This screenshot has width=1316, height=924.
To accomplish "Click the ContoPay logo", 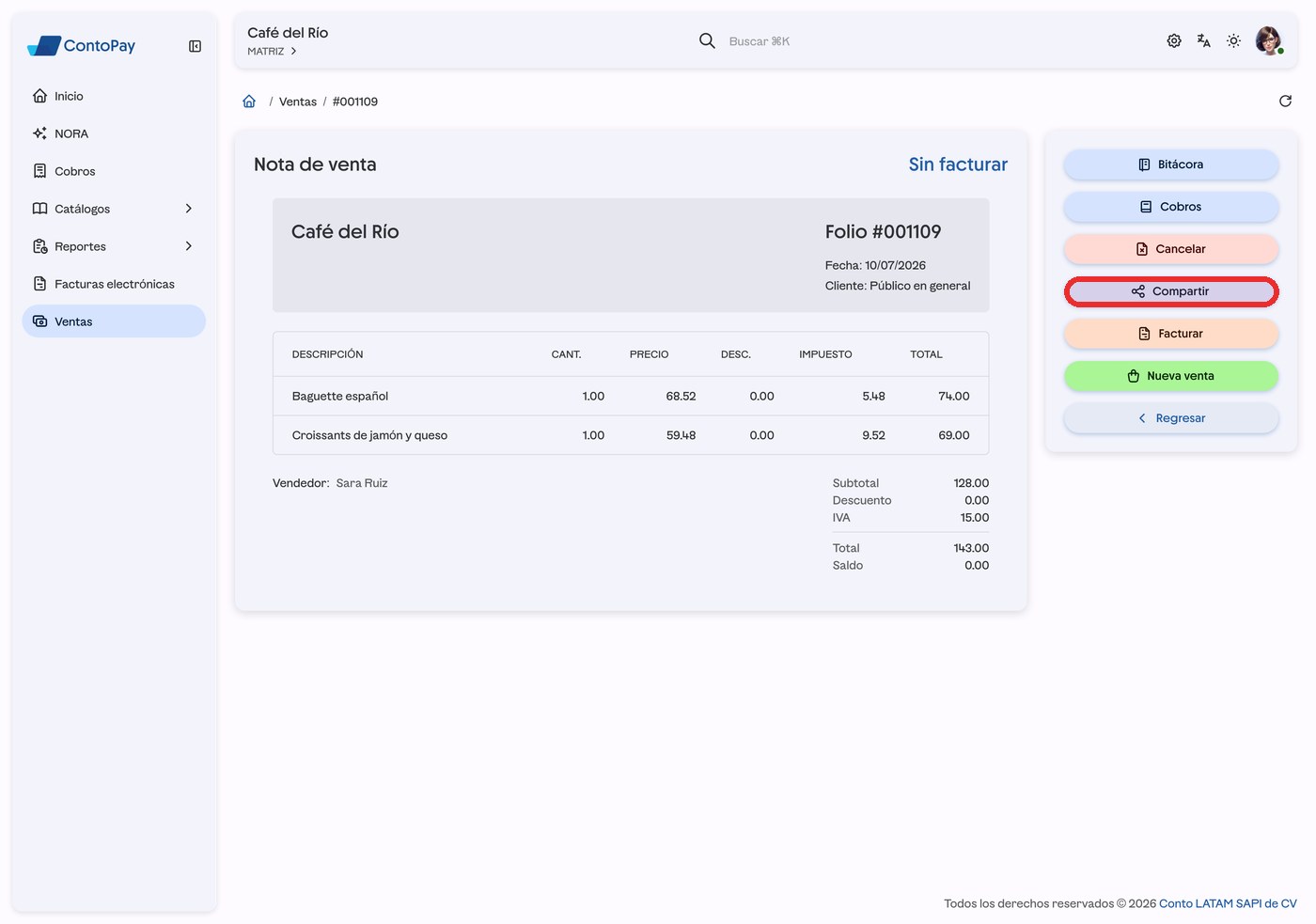I will click(x=82, y=45).
